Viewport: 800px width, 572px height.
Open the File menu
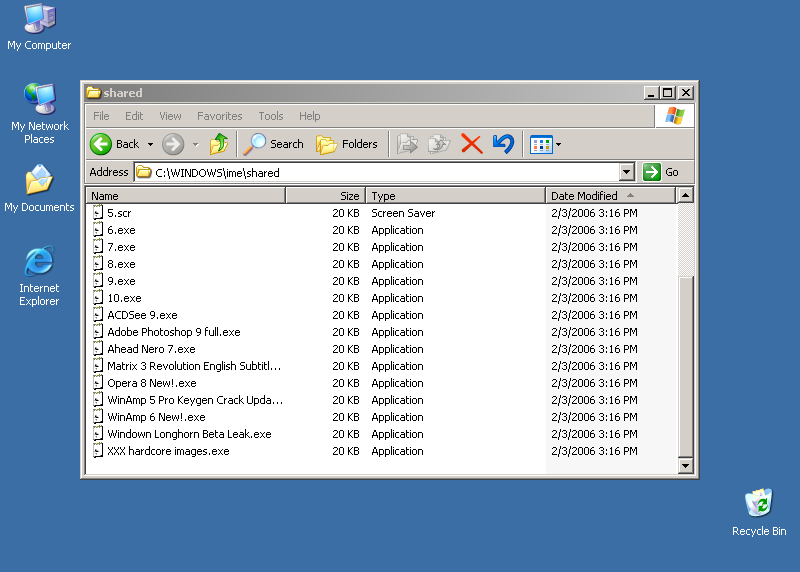click(x=101, y=116)
